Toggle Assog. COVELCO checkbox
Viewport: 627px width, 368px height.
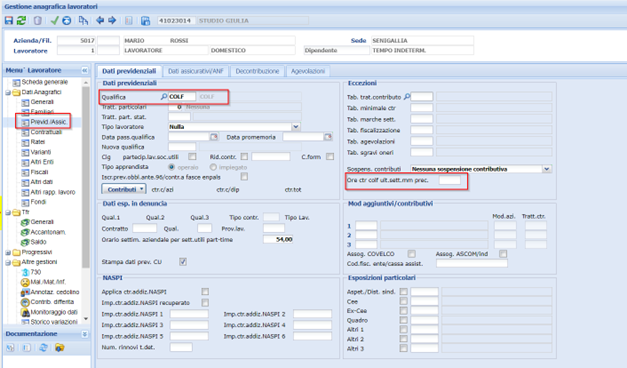point(411,254)
